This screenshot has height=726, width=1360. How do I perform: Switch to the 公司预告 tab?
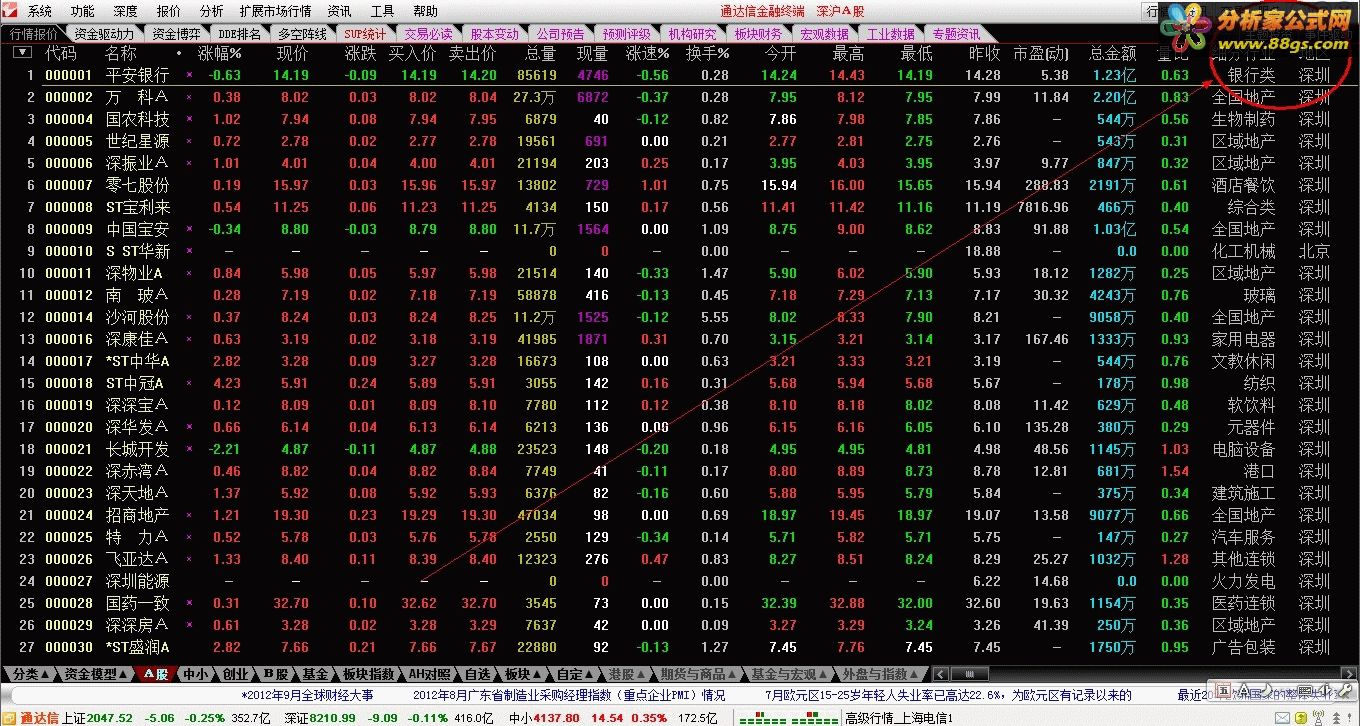560,33
